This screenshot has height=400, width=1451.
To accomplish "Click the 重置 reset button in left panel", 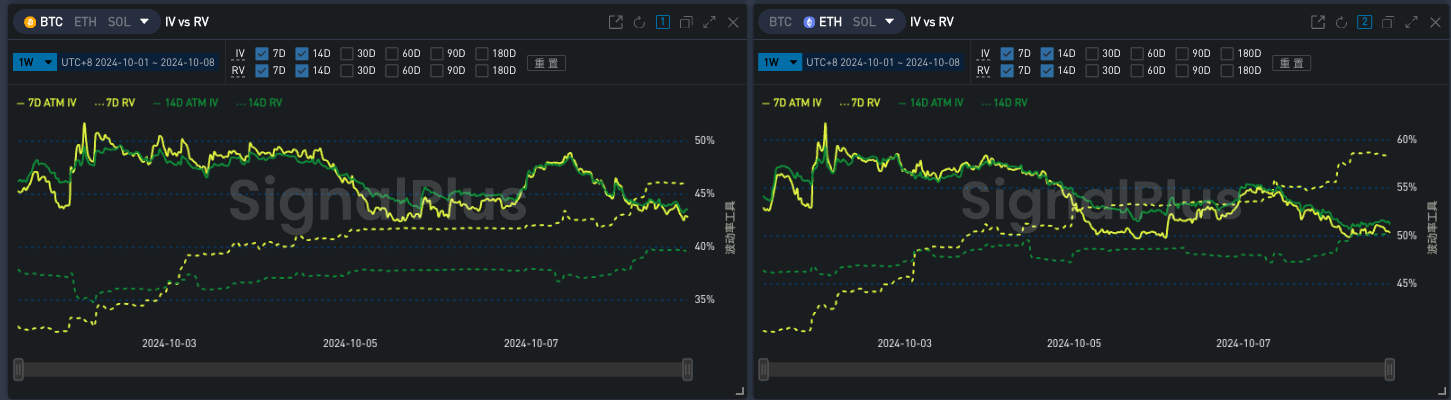I will click(547, 63).
